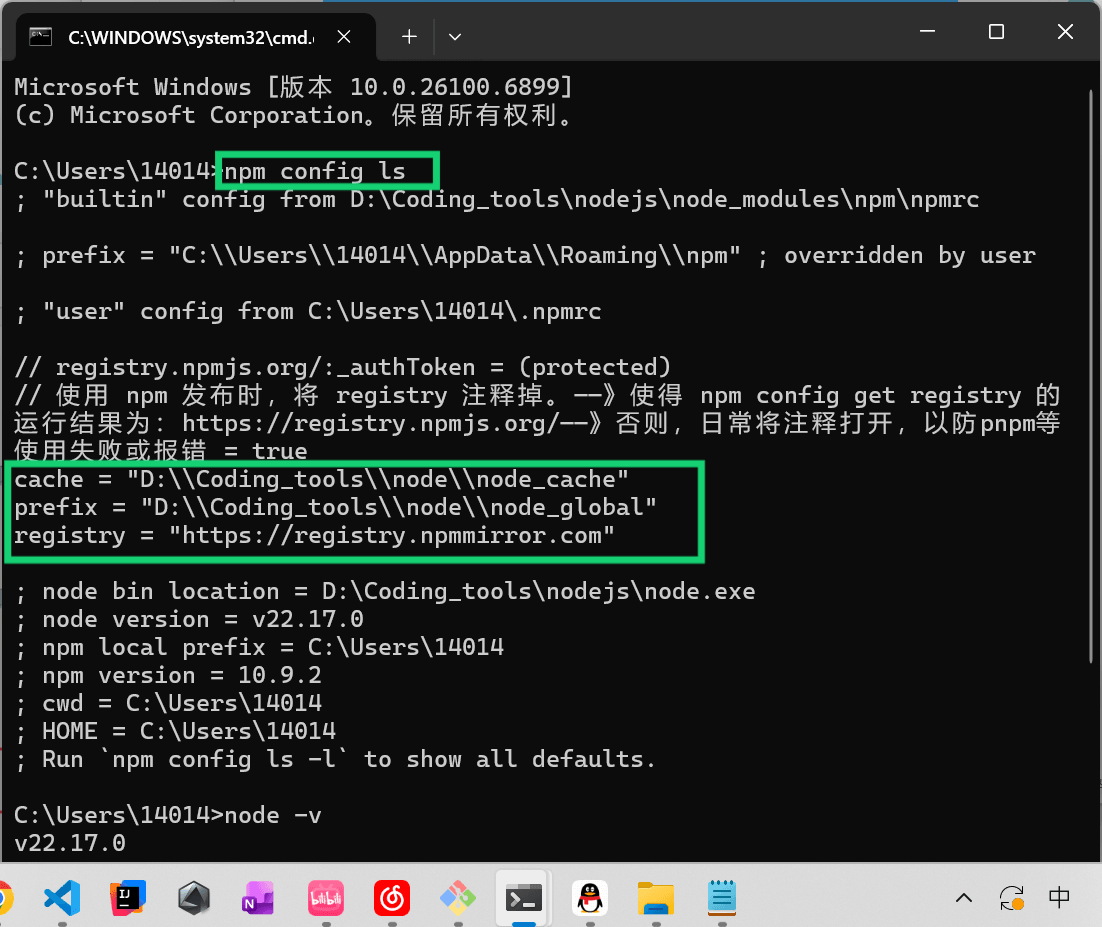Screen dimensions: 1102x927
Task: Open File Explorer from the taskbar
Action: point(655,898)
